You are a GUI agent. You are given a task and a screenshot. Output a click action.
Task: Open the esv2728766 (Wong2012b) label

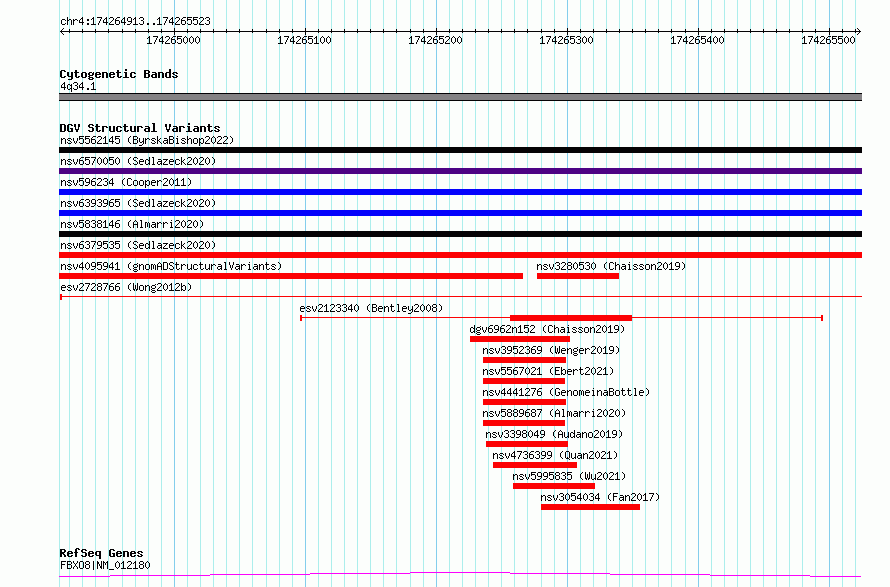pyautogui.click(x=126, y=287)
